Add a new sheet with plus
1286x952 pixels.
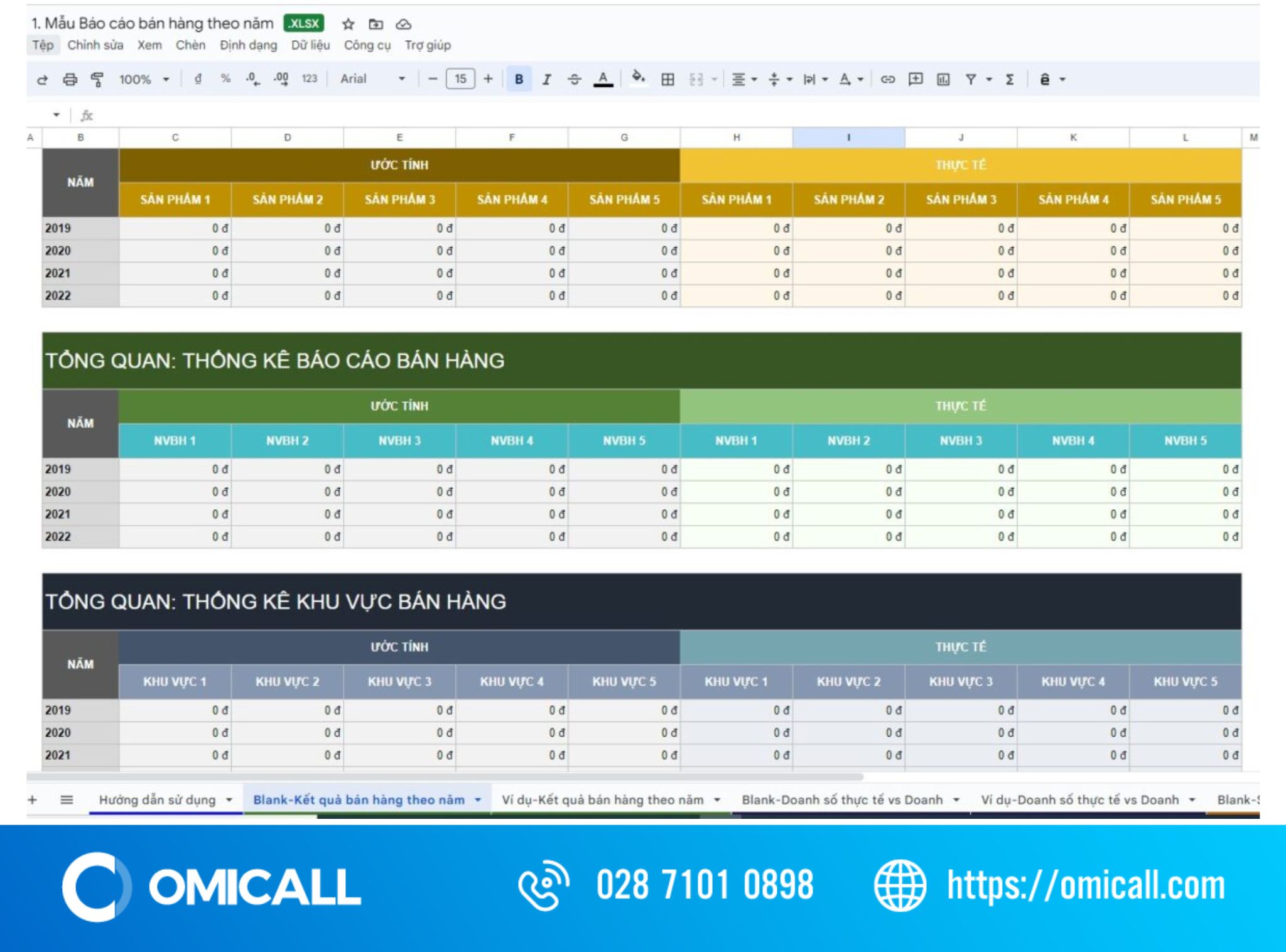tap(33, 799)
